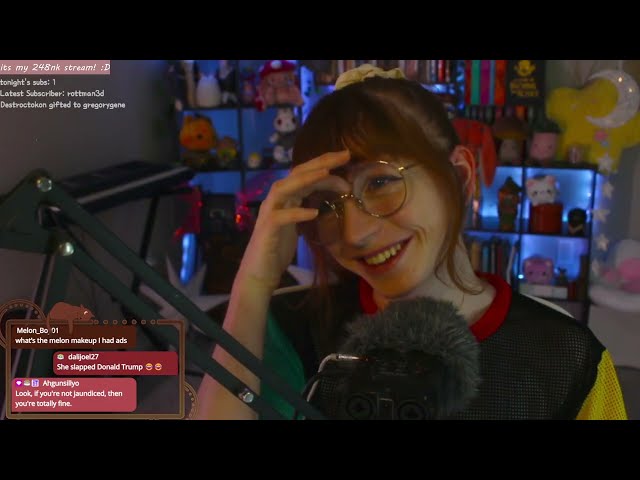This screenshot has width=640, height=480.
Task: Click the "its my 248nk stream! :D" banner
Action: 55,67
